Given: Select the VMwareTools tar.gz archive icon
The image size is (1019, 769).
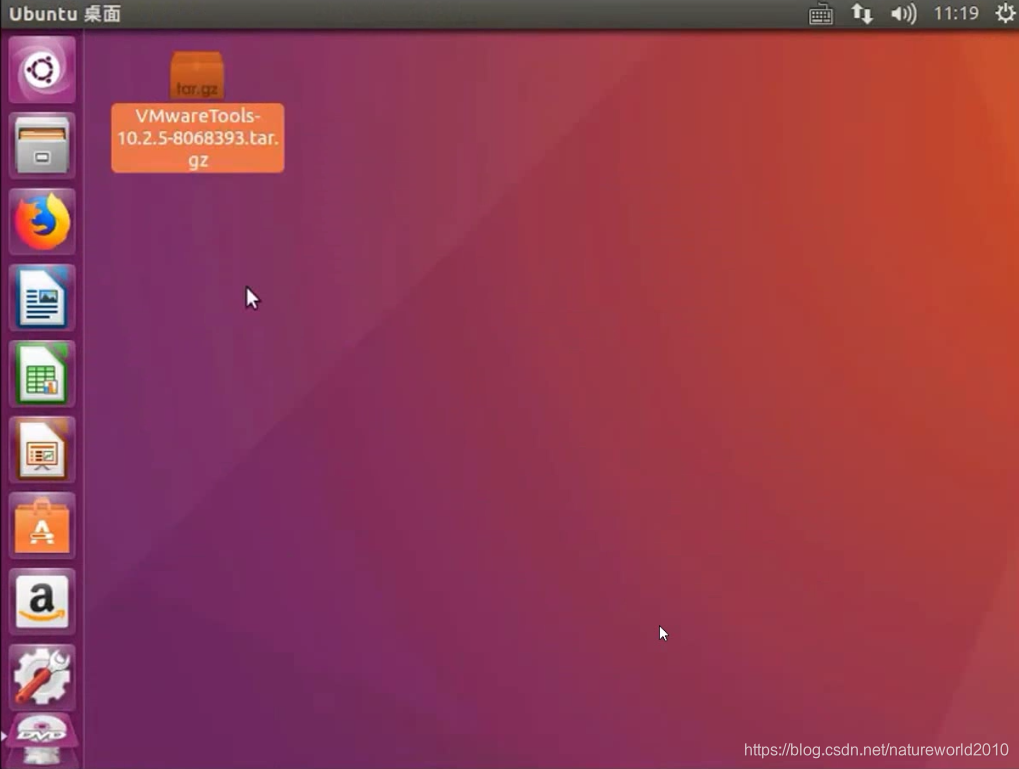Looking at the screenshot, I should pyautogui.click(x=197, y=75).
